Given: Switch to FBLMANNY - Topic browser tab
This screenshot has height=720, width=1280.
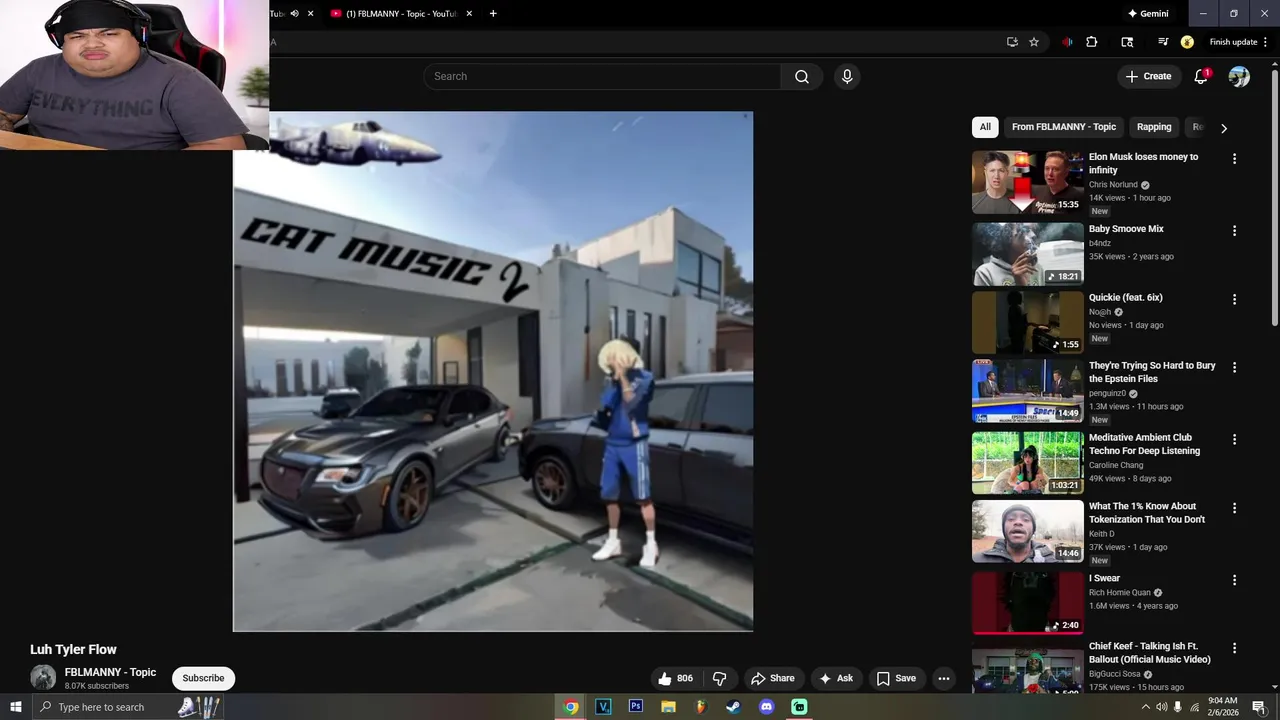Looking at the screenshot, I should pyautogui.click(x=400, y=14).
